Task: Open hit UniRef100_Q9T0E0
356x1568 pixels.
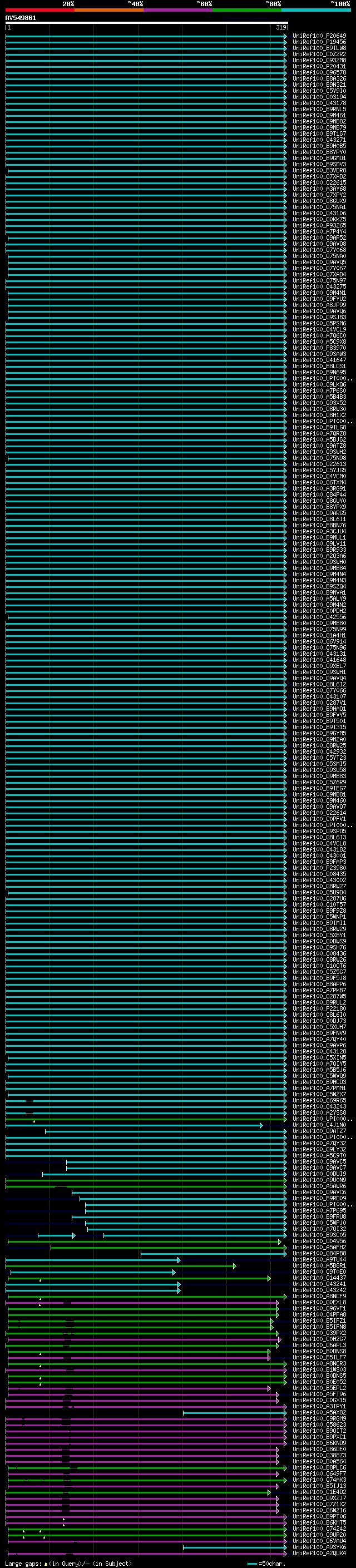Action: [x=319, y=1272]
